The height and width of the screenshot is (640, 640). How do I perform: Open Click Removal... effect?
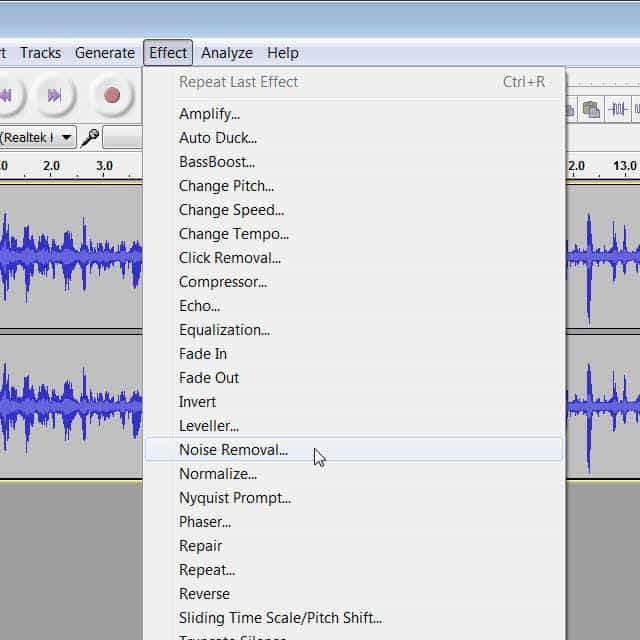353,258
